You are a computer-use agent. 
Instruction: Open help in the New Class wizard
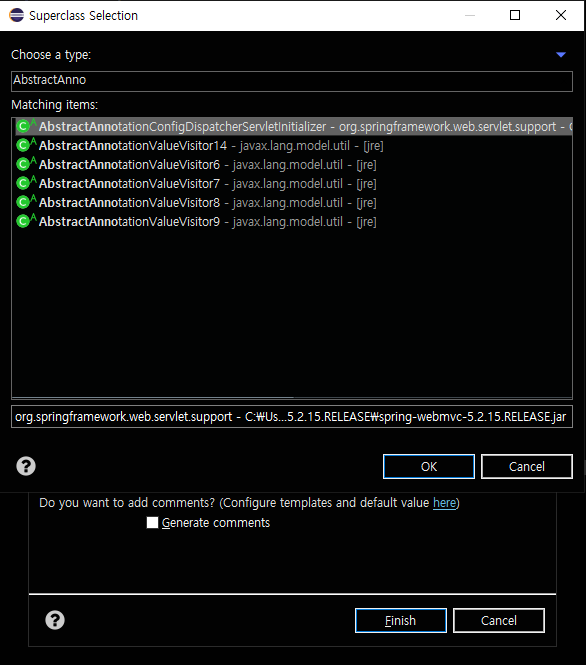55,620
